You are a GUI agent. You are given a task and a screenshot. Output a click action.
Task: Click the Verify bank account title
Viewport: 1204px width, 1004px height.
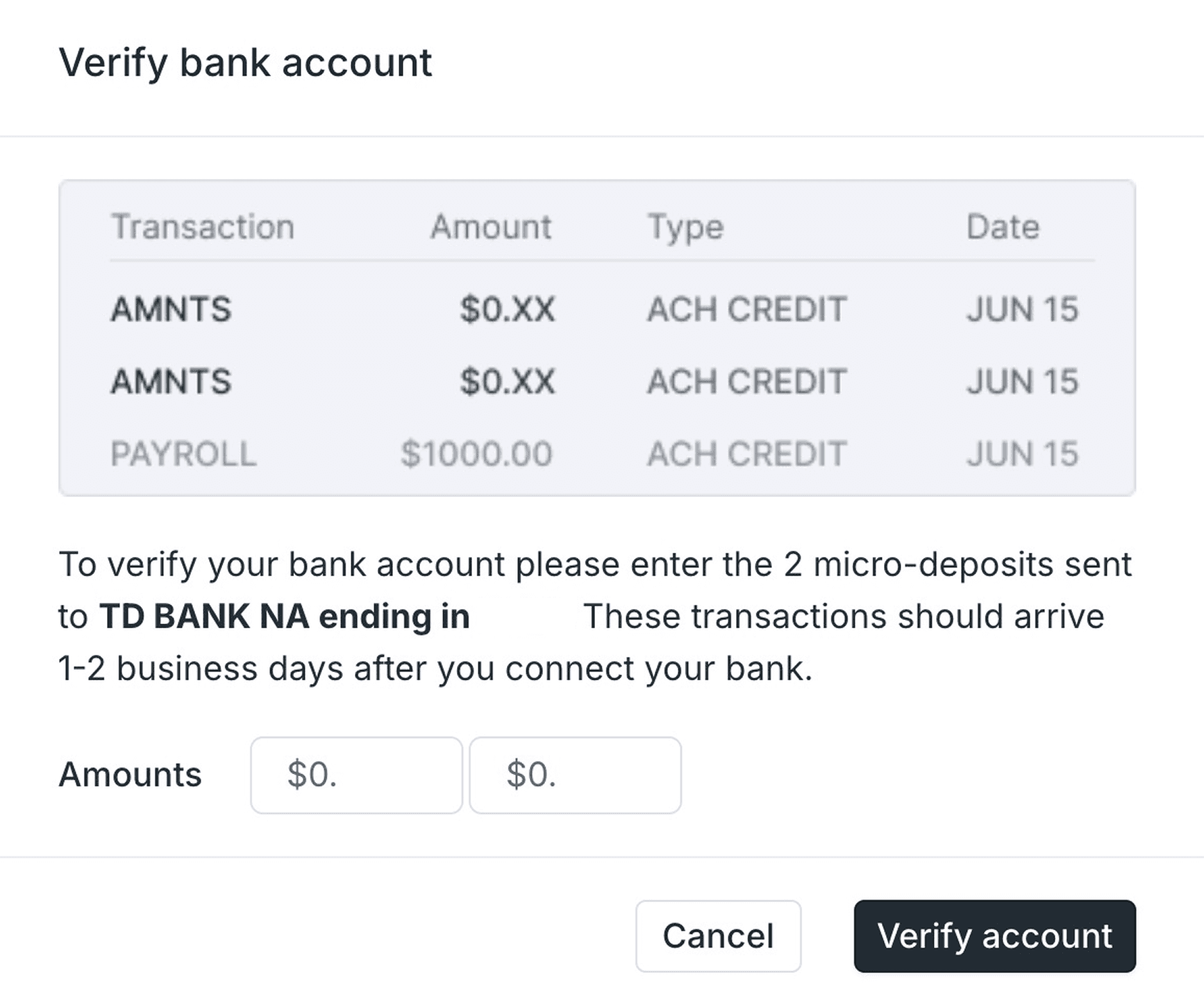click(x=245, y=62)
